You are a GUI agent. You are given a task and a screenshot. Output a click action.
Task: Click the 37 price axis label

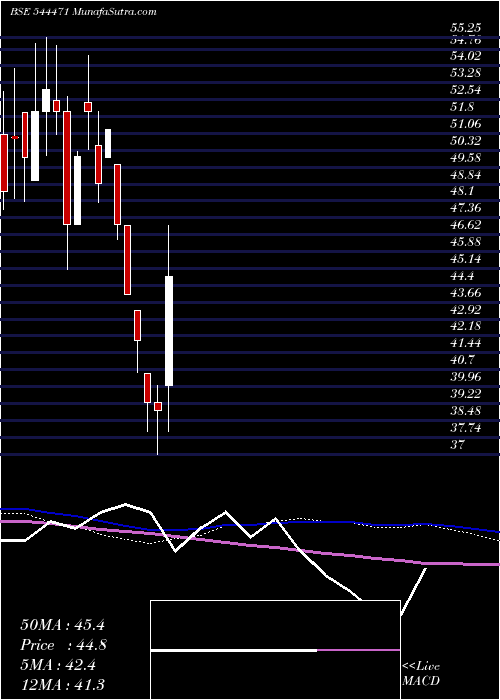[458, 445]
